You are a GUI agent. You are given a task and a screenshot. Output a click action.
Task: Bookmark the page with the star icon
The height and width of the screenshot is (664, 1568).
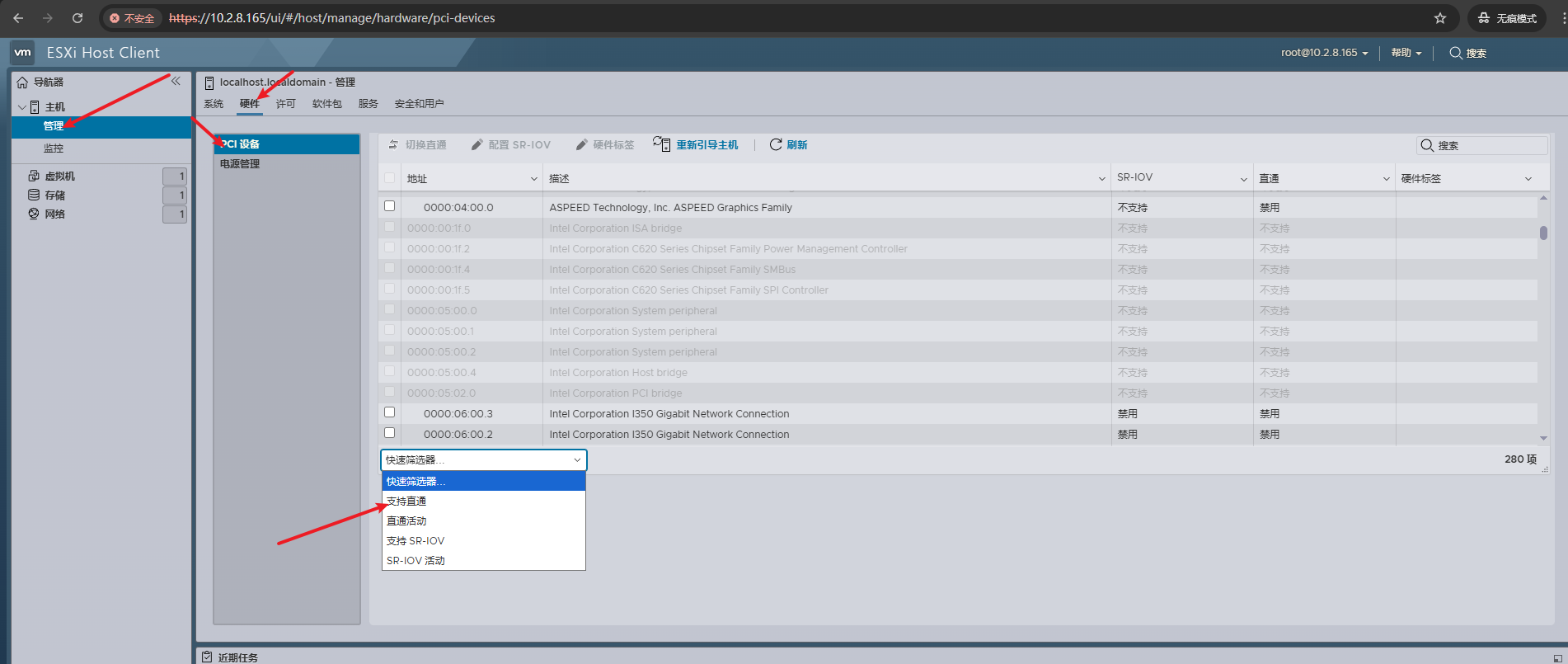(x=1440, y=18)
